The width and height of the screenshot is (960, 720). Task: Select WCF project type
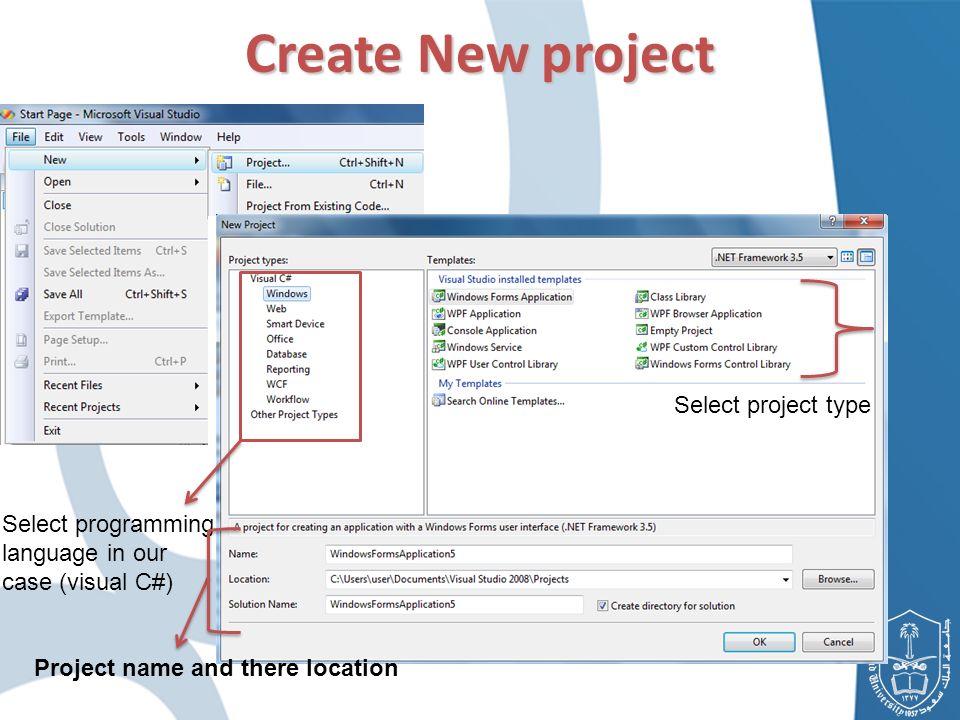click(277, 384)
